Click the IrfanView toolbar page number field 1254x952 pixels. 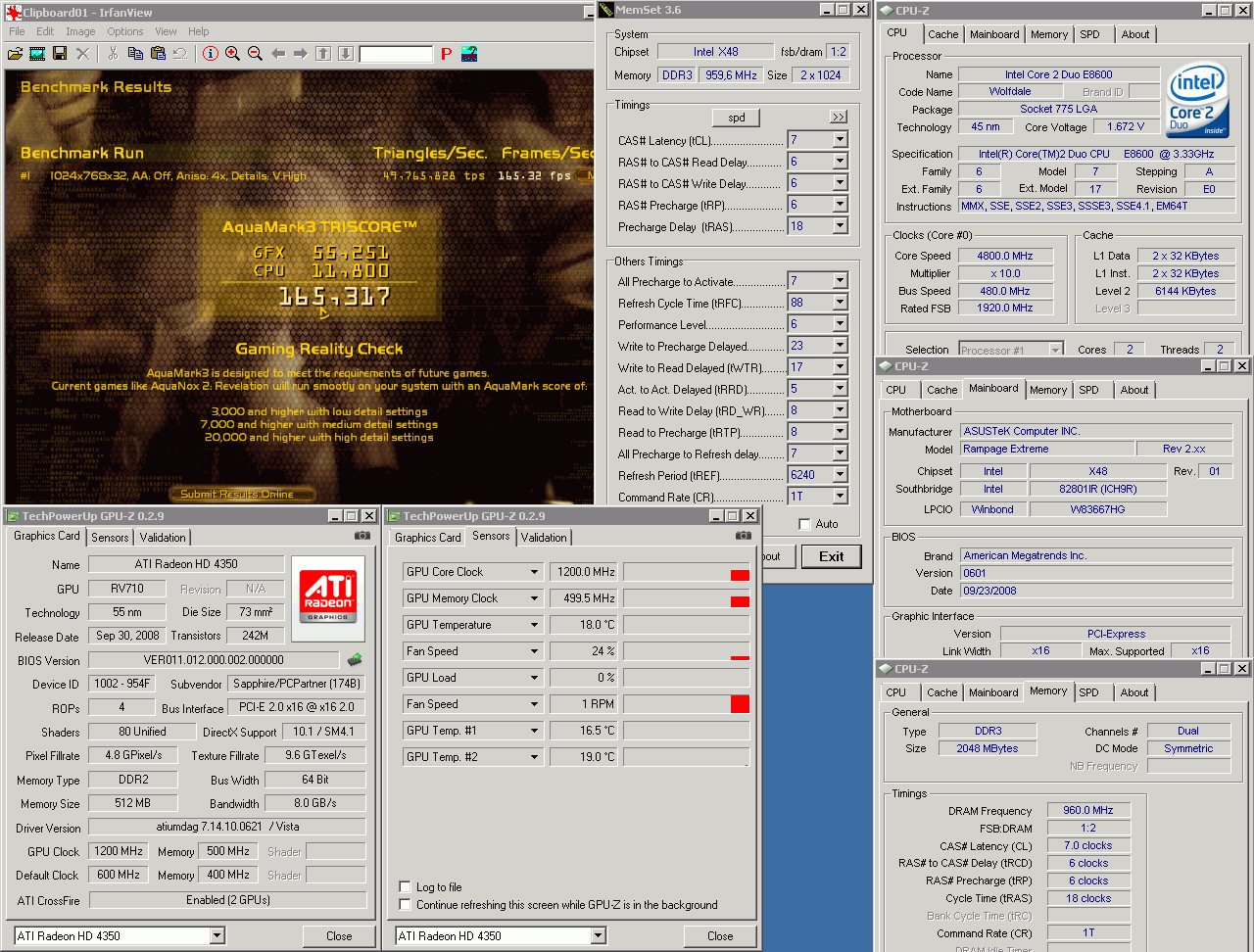tap(395, 54)
